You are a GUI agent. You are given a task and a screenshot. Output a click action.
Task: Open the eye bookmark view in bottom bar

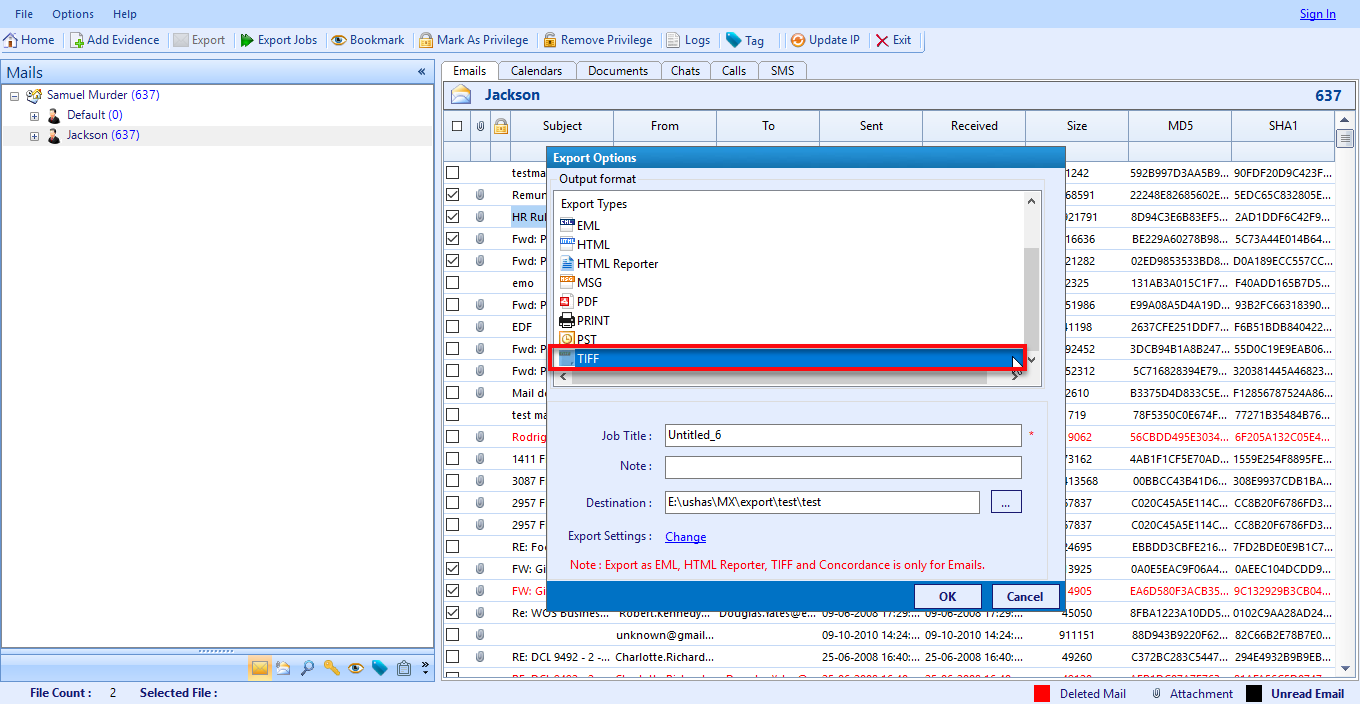tap(356, 668)
